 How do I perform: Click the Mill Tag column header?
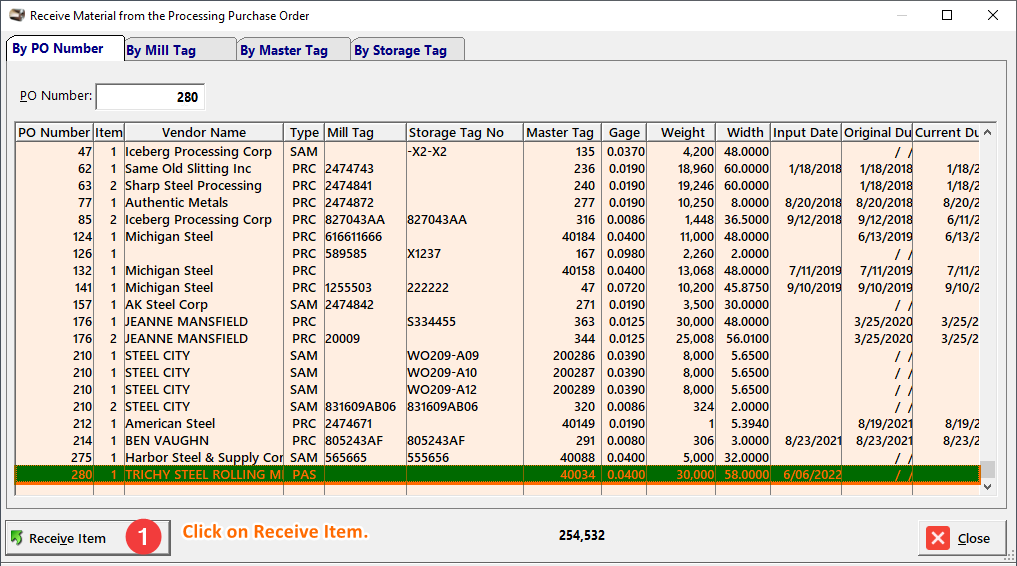(x=365, y=132)
